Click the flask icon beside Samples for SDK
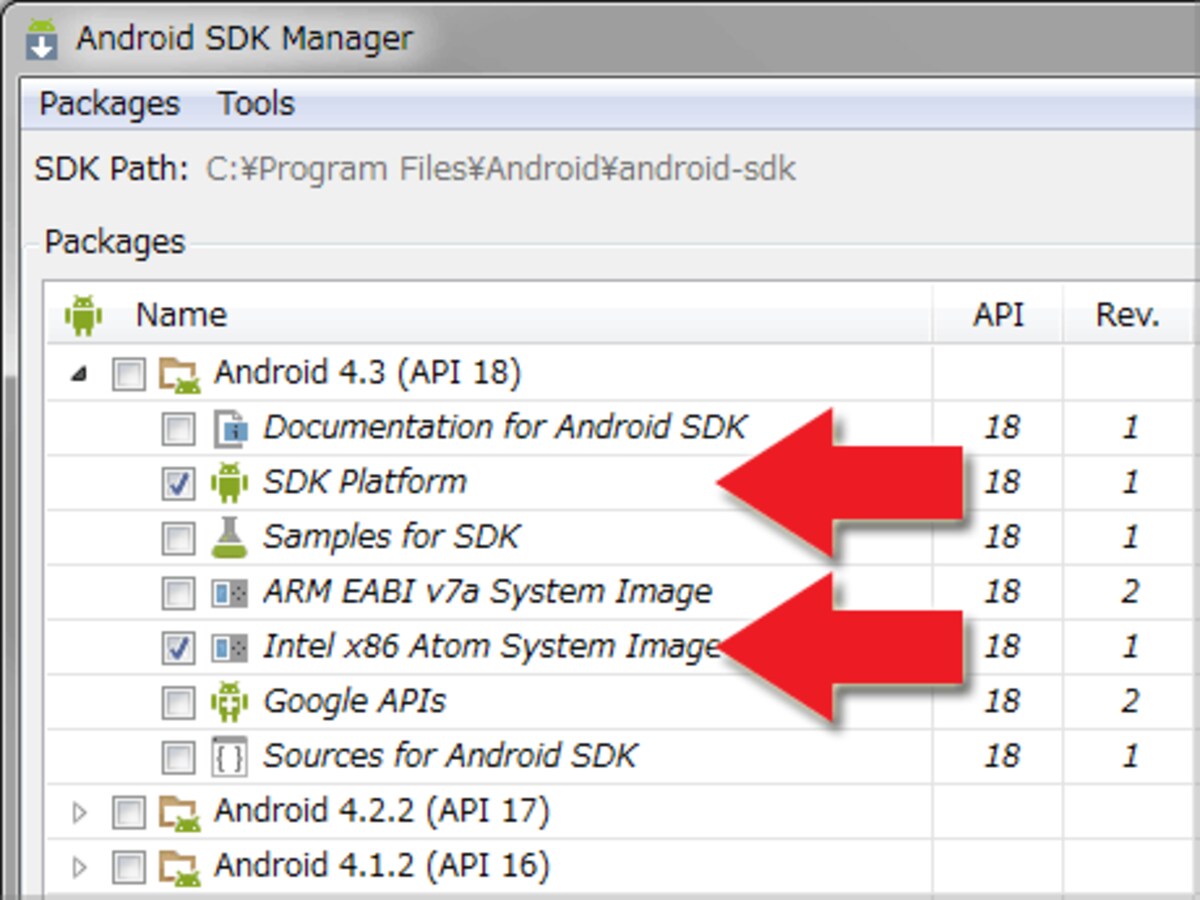 [x=229, y=538]
